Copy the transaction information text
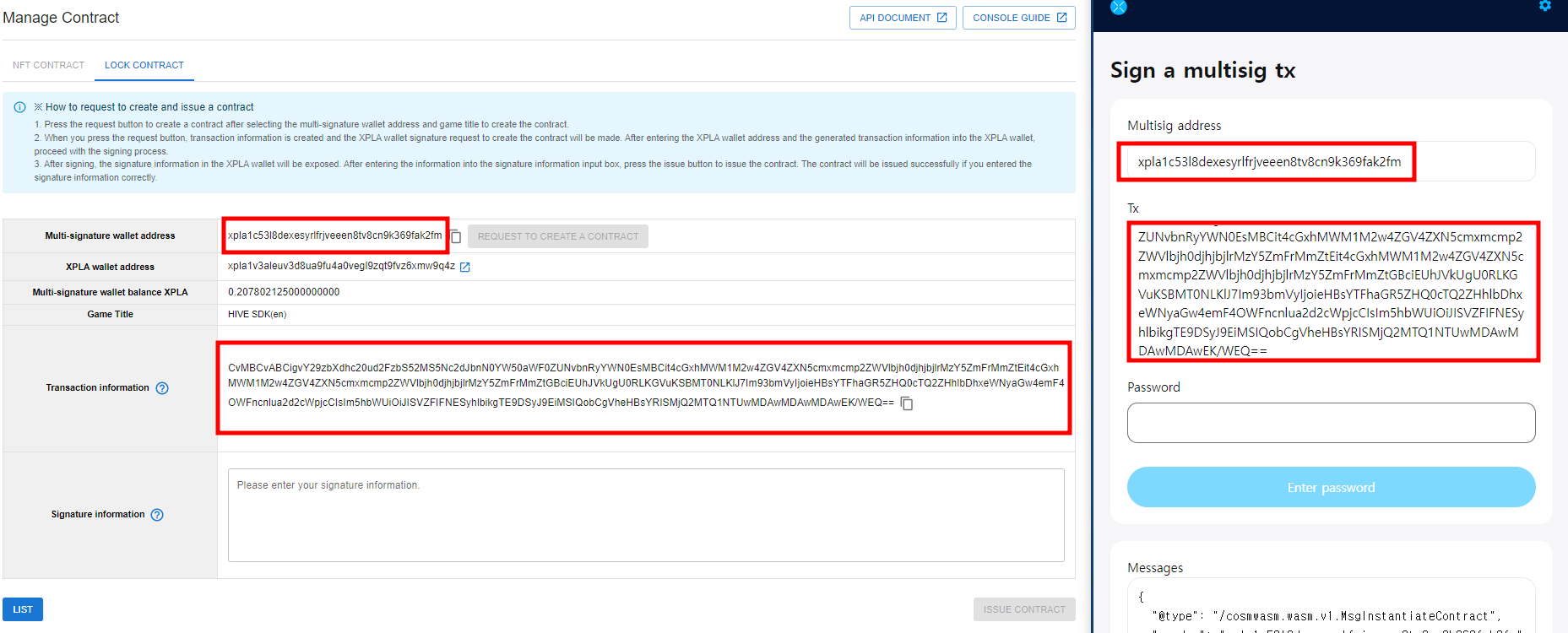Screen dimensions: 1568x633 pyautogui.click(x=907, y=403)
